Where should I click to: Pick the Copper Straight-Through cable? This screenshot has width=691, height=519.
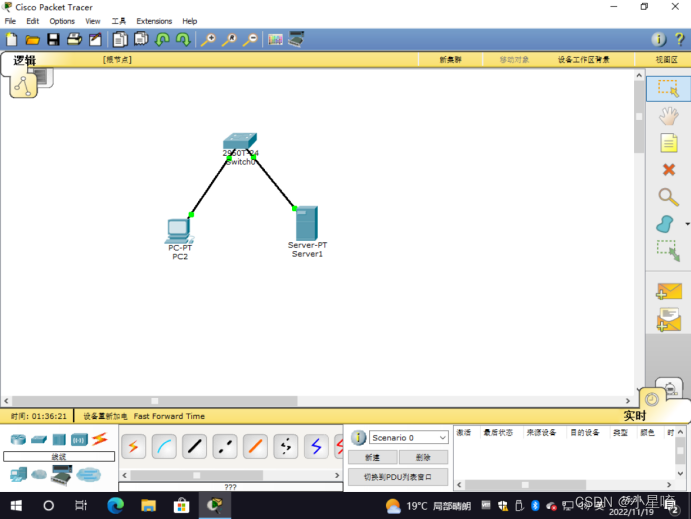pyautogui.click(x=194, y=447)
